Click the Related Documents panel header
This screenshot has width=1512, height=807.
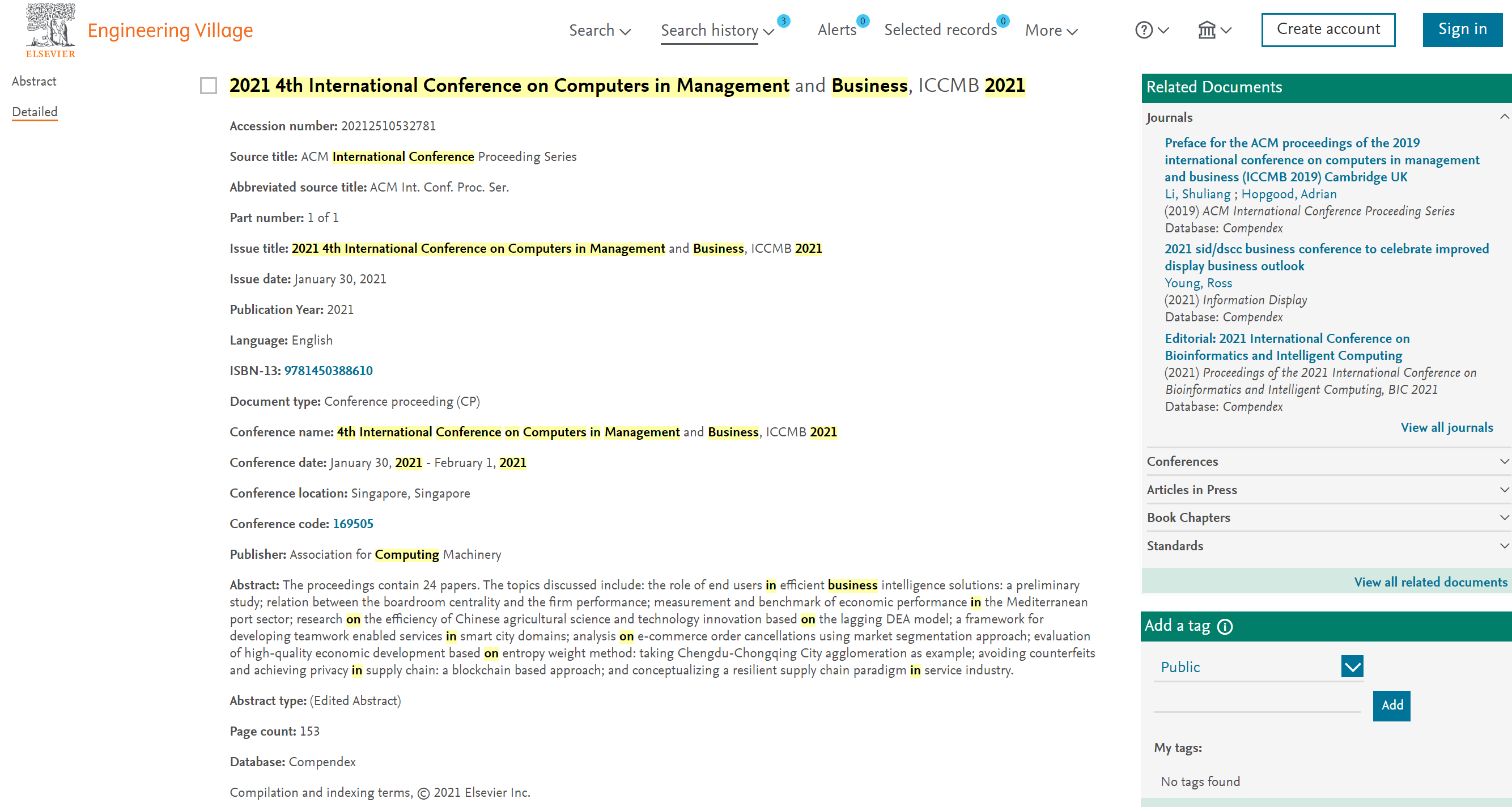(x=1327, y=87)
